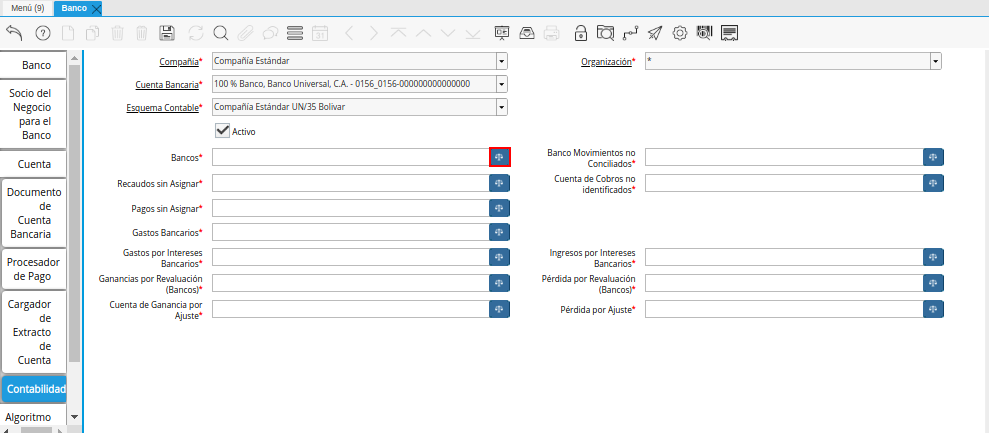Screen dimensions: 989x433
Task: Click the padlock icon in toolbar
Action: point(580,33)
